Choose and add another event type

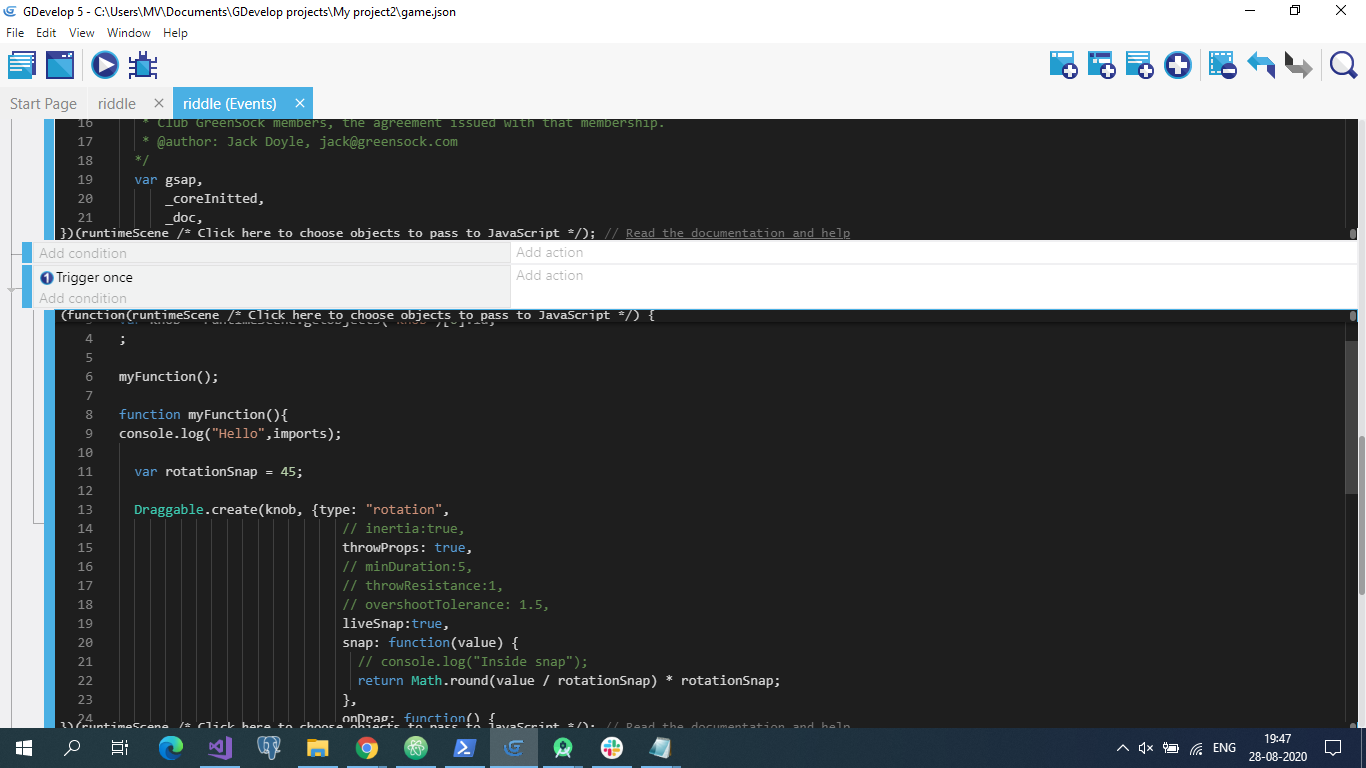[1178, 66]
